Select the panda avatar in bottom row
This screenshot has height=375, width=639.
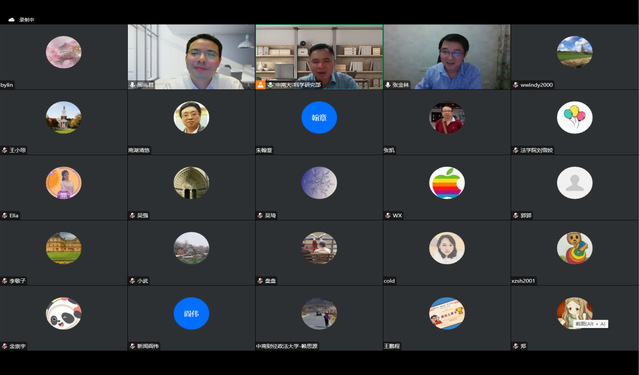tap(64, 313)
